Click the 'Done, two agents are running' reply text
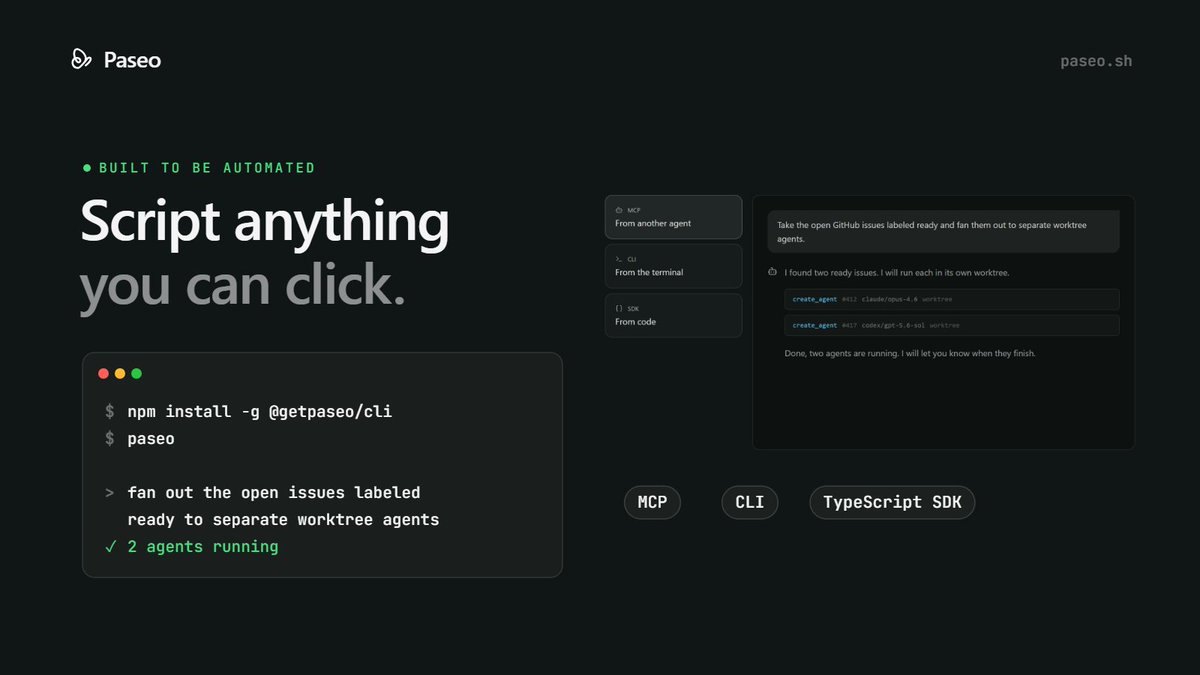 click(x=910, y=353)
